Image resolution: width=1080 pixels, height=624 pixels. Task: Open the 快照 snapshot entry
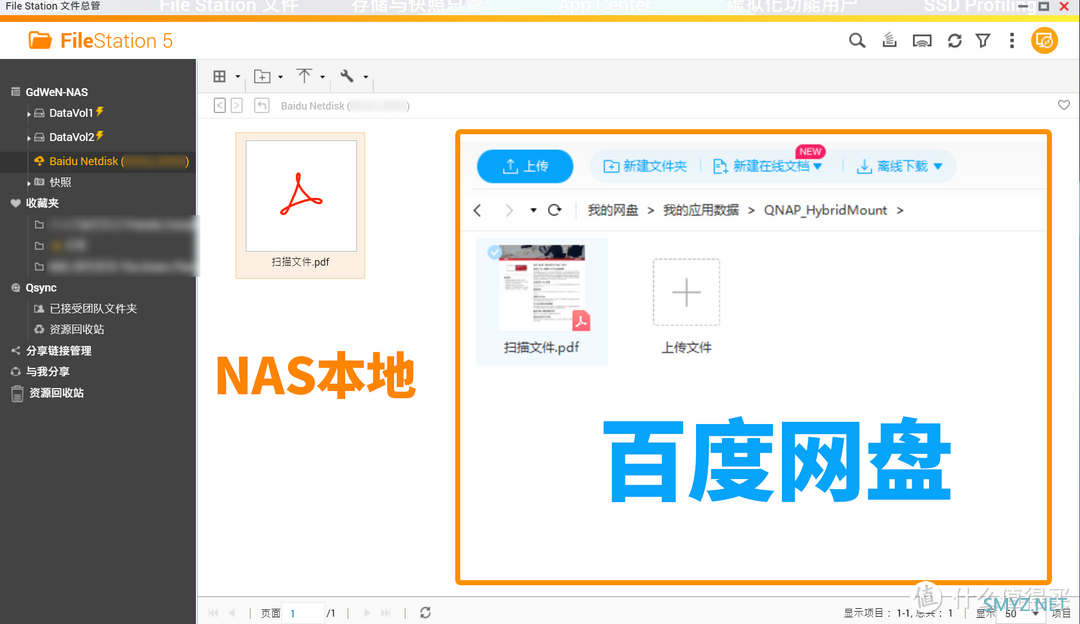click(60, 182)
